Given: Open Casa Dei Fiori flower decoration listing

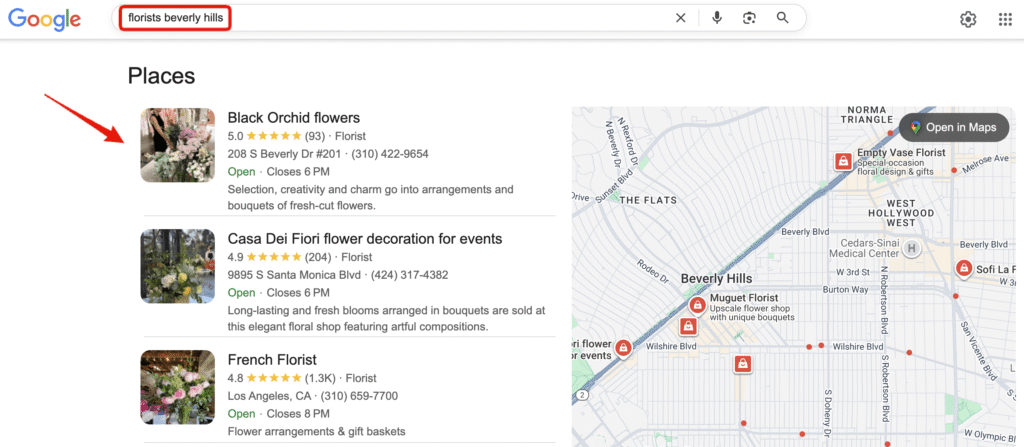Looking at the screenshot, I should point(365,238).
